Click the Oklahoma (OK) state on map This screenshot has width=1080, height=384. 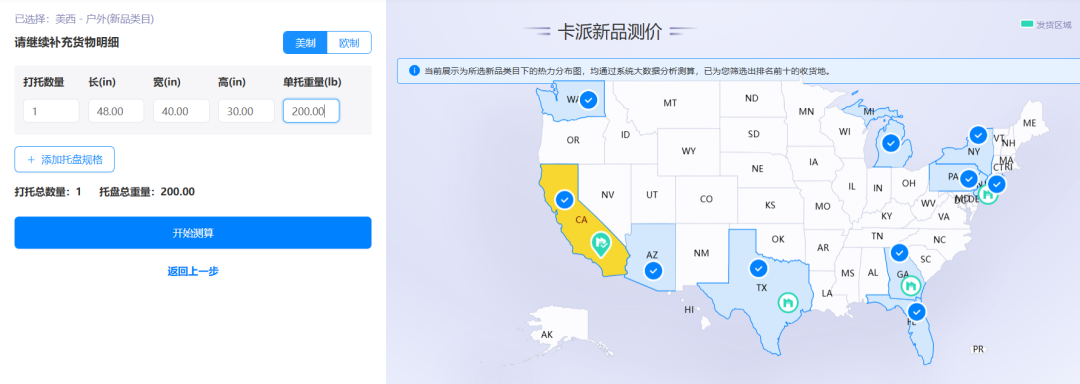coord(778,239)
